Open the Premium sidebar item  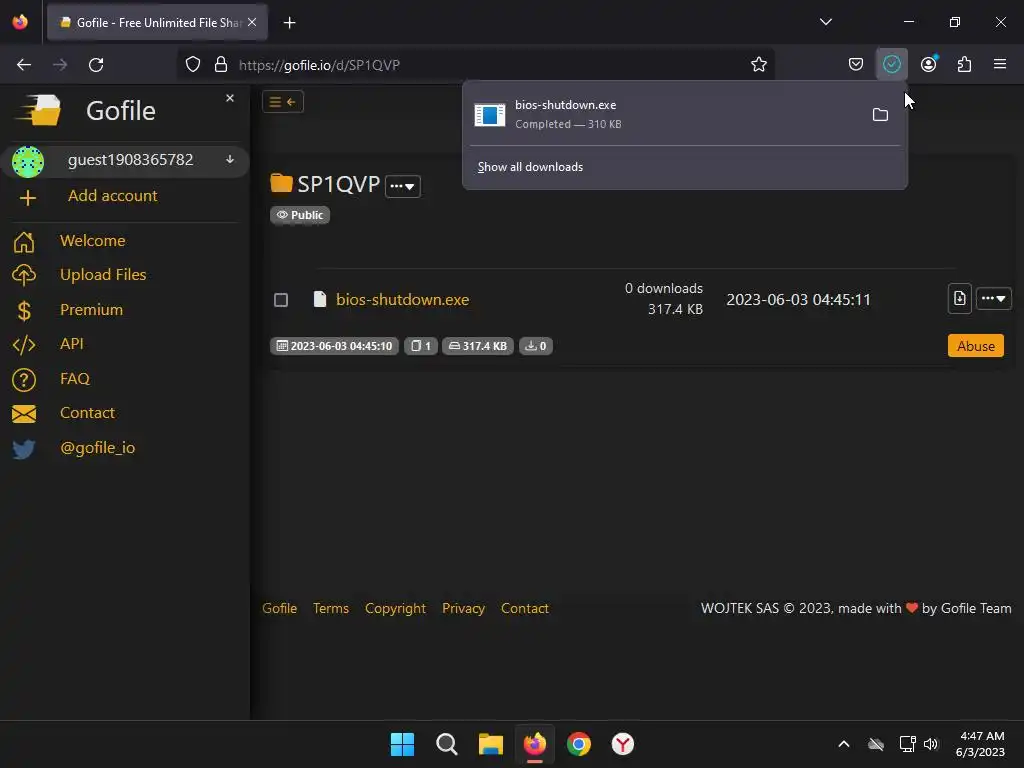coord(91,310)
